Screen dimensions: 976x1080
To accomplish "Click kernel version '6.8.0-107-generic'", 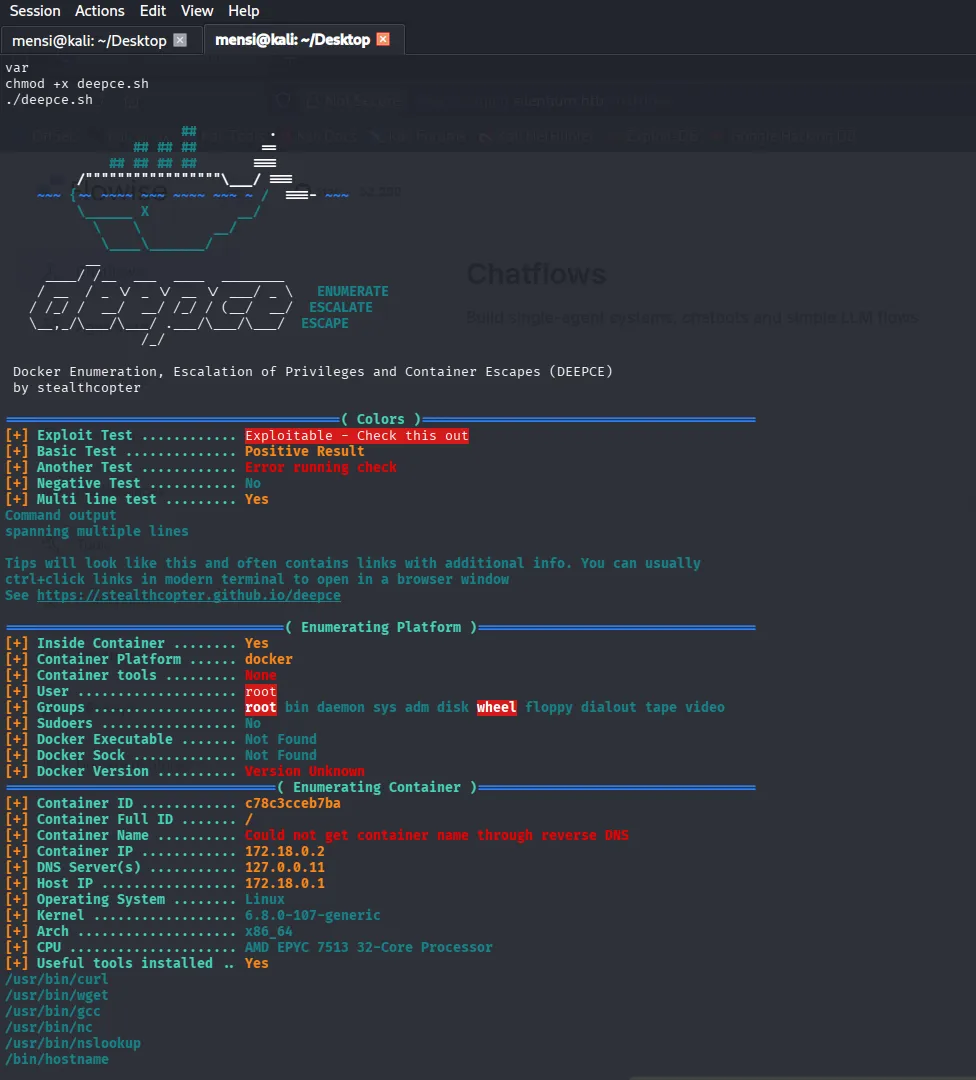I will coord(313,915).
